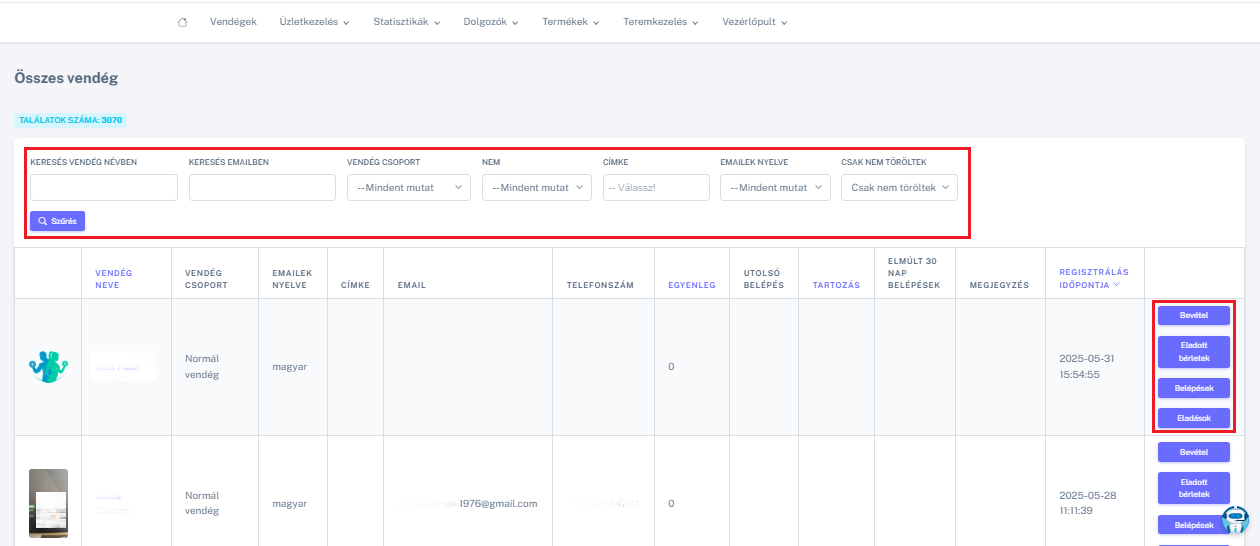
Task: Open the Vendég csoport dropdown
Action: point(409,187)
